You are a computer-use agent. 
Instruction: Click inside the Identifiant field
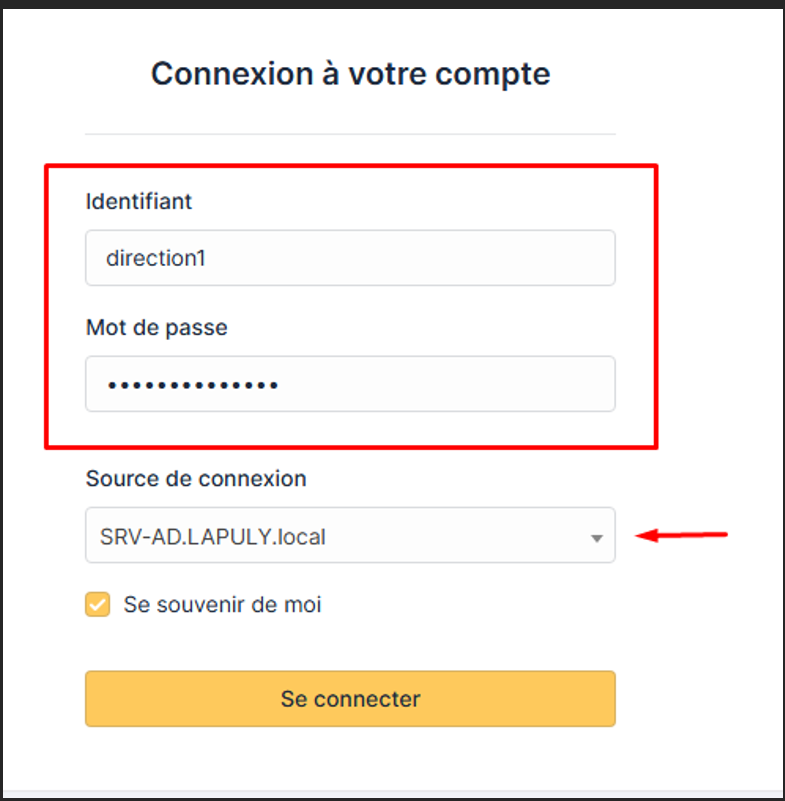point(350,258)
